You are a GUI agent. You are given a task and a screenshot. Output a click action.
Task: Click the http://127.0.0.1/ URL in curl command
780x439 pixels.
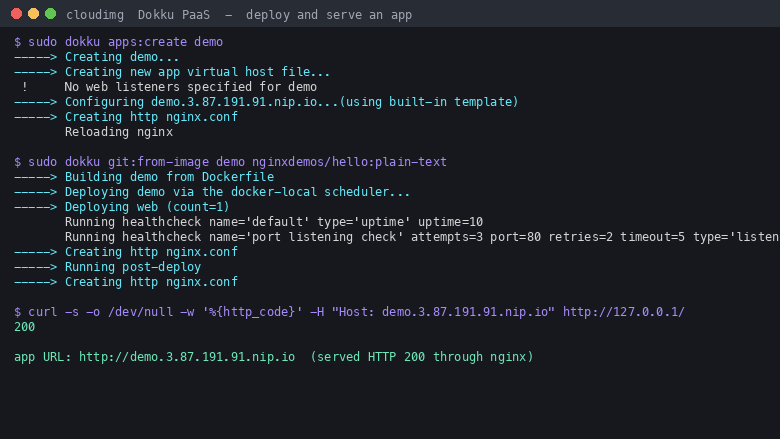pyautogui.click(x=624, y=312)
